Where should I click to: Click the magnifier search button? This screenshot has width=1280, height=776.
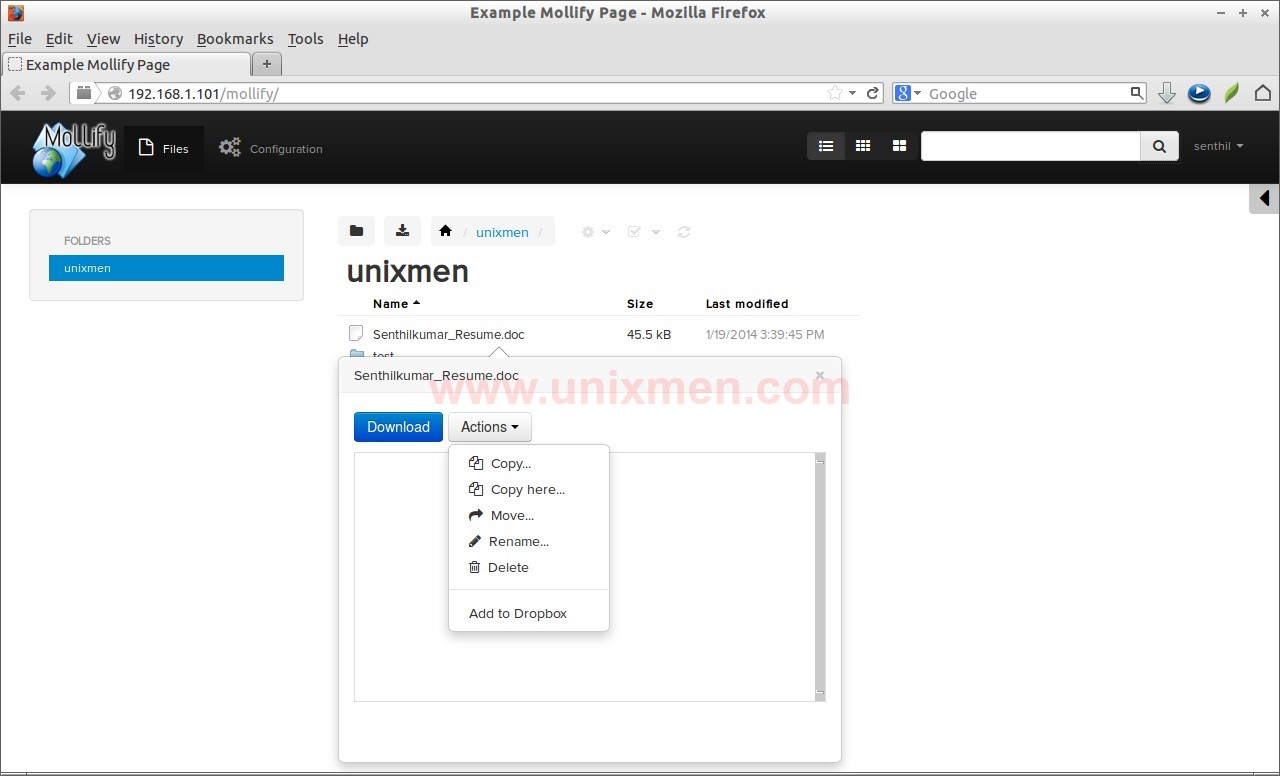click(1159, 146)
